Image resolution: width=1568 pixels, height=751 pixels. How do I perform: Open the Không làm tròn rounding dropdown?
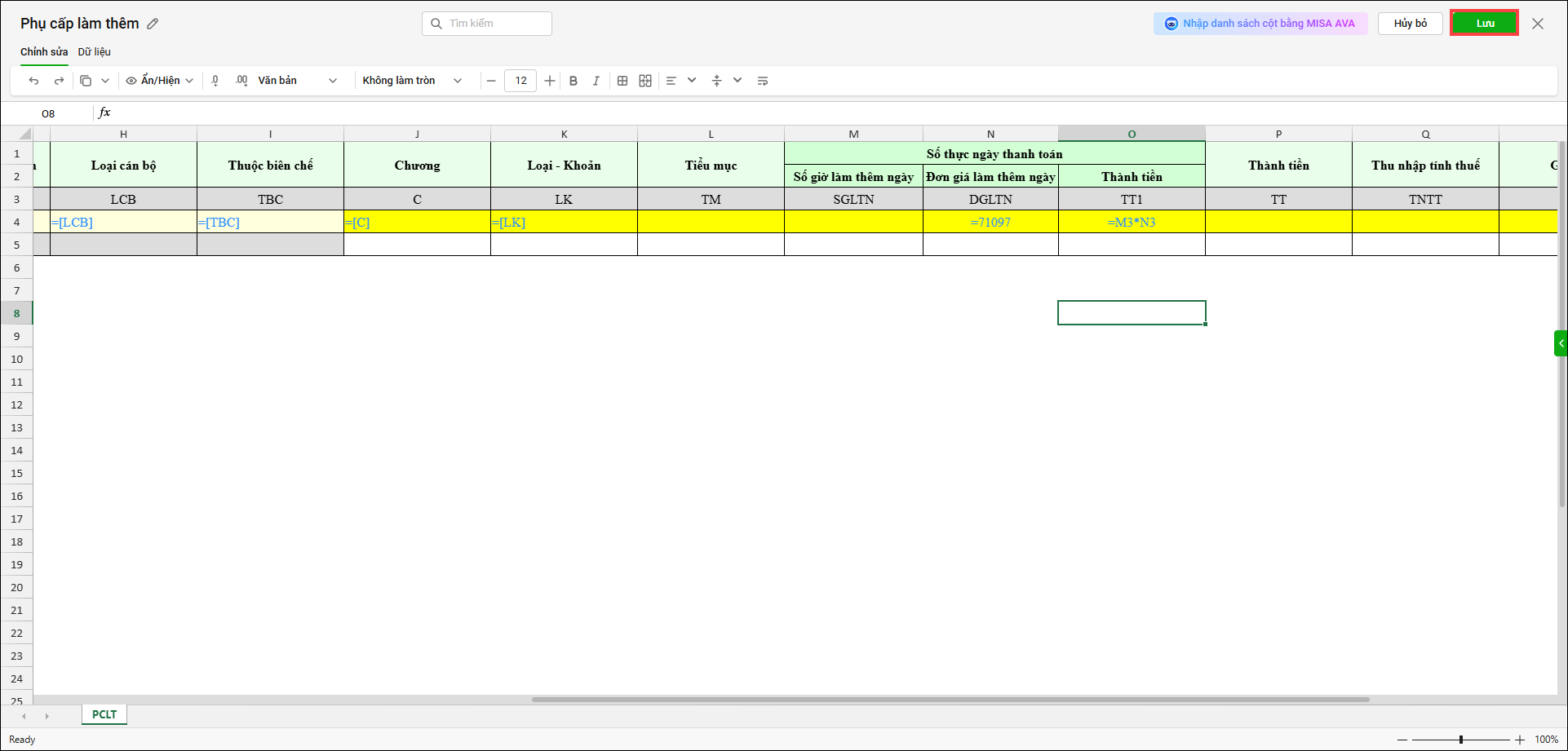pos(412,81)
